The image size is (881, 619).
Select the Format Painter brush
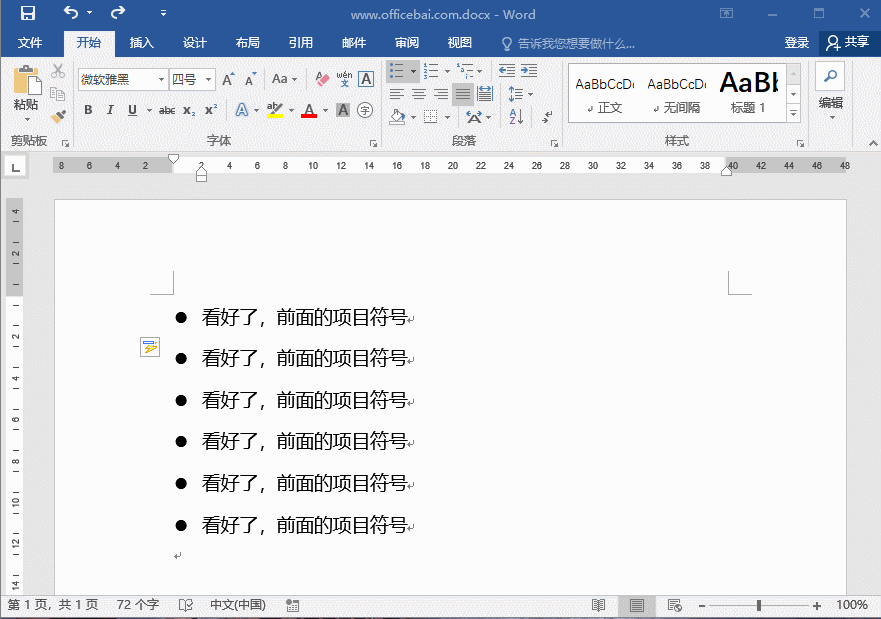click(58, 116)
